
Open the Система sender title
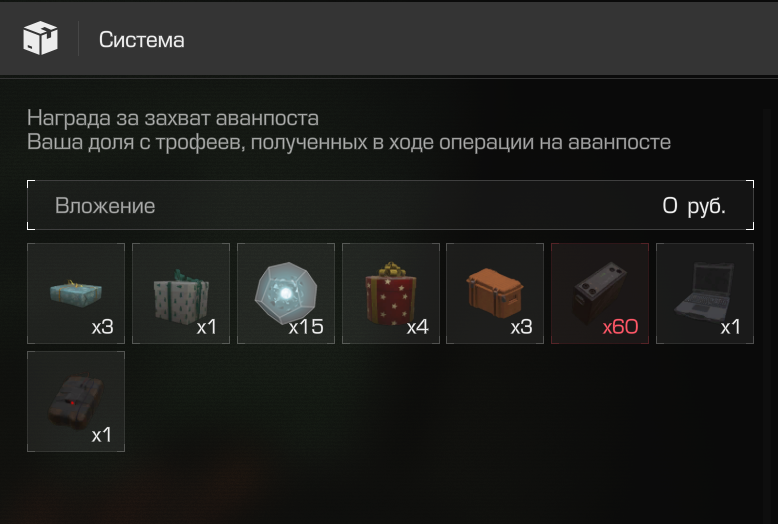coord(141,40)
